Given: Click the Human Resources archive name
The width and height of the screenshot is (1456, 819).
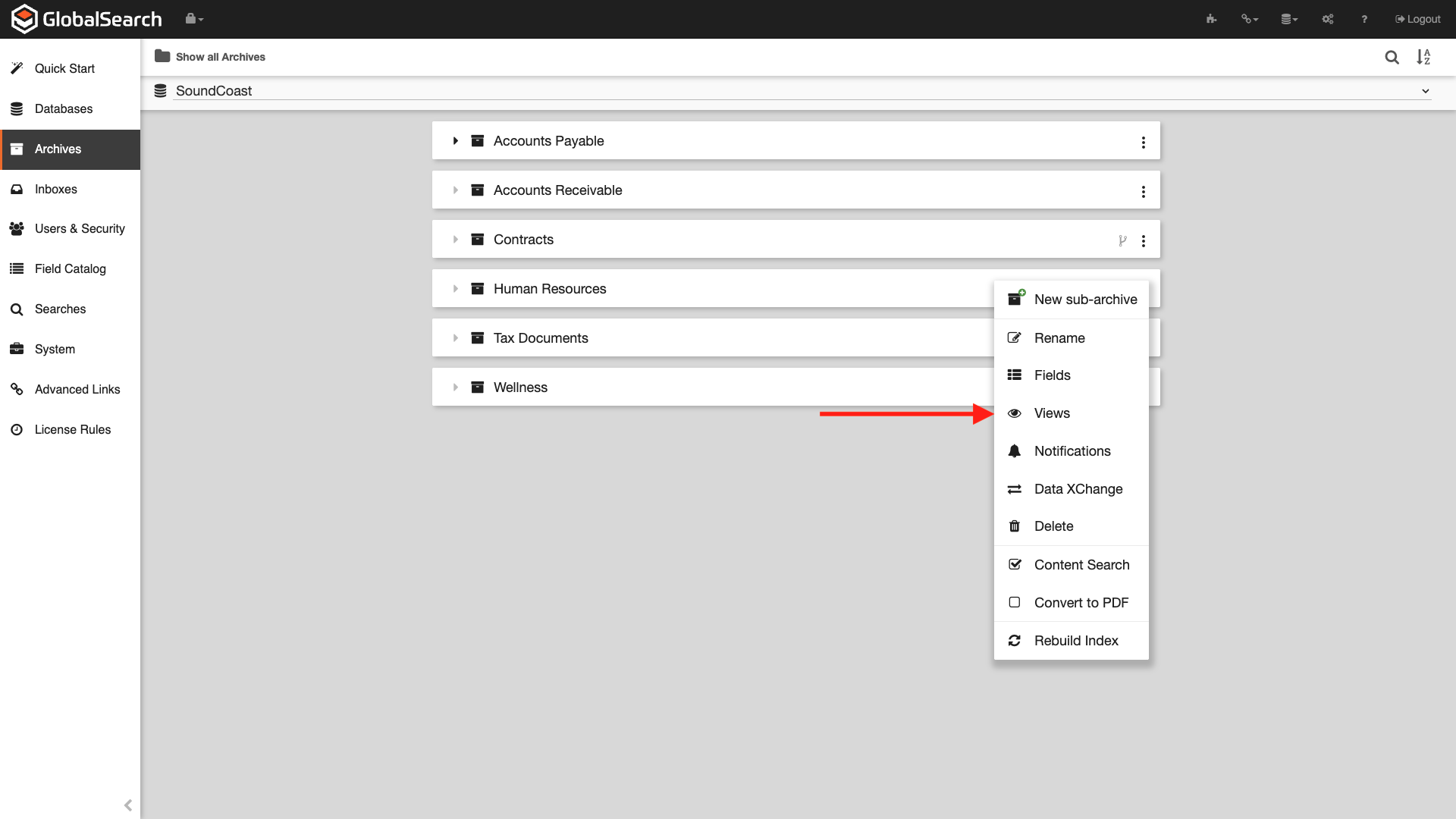Looking at the screenshot, I should [550, 289].
